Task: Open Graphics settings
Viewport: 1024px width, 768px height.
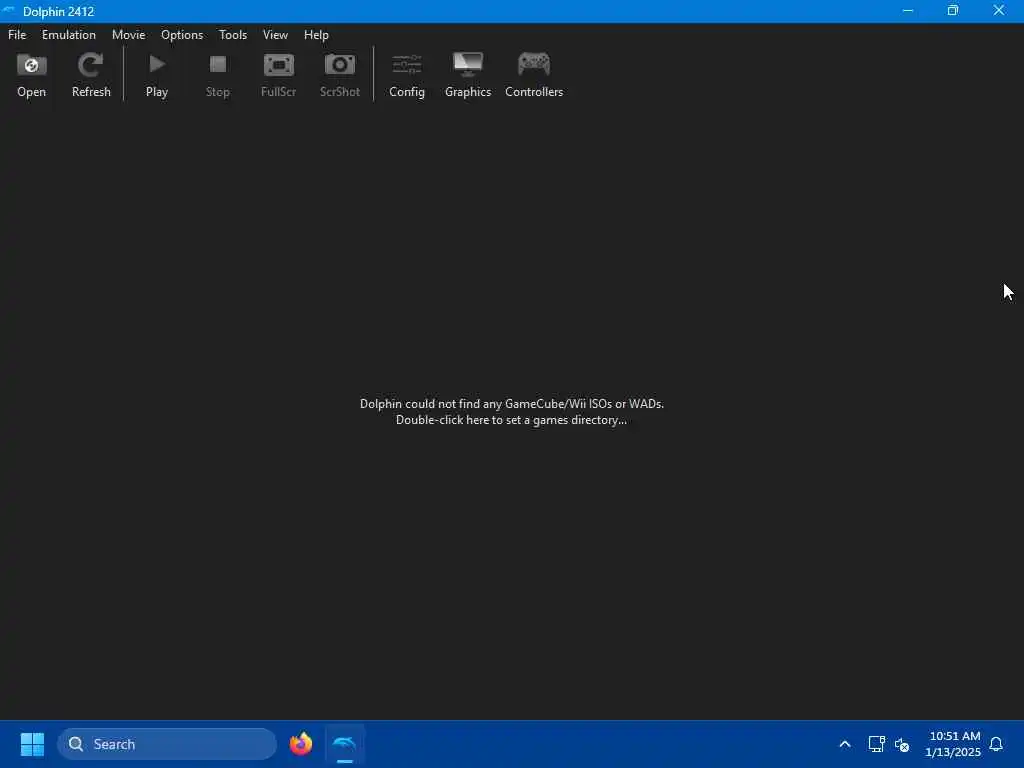Action: (x=468, y=74)
